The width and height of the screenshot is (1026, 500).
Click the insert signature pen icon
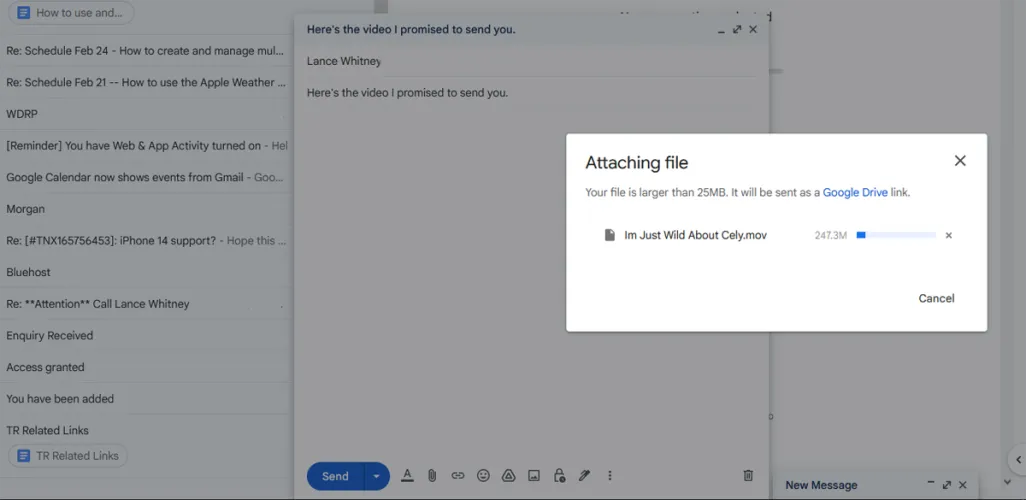(x=584, y=476)
